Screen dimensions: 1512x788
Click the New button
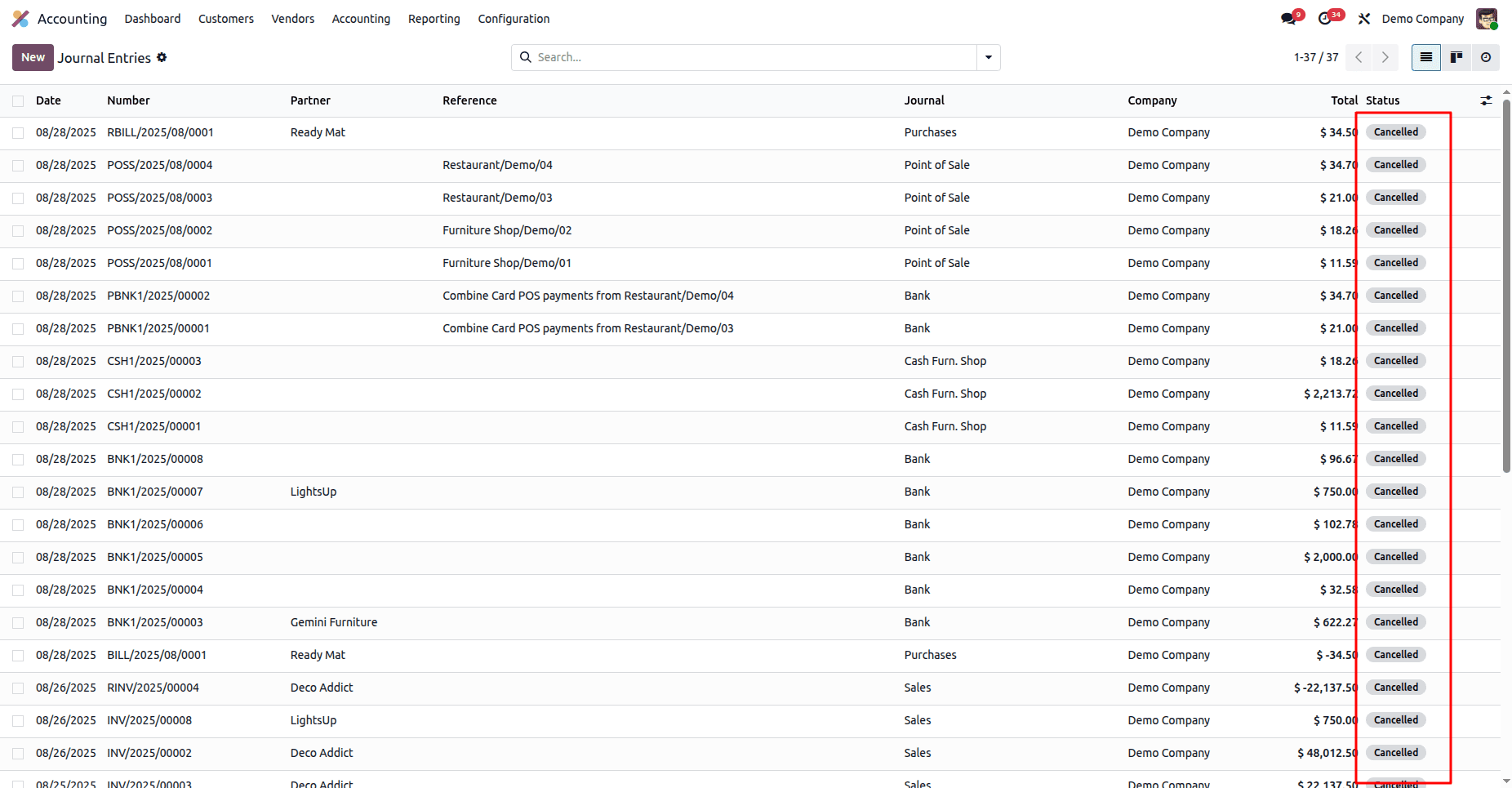click(x=33, y=57)
